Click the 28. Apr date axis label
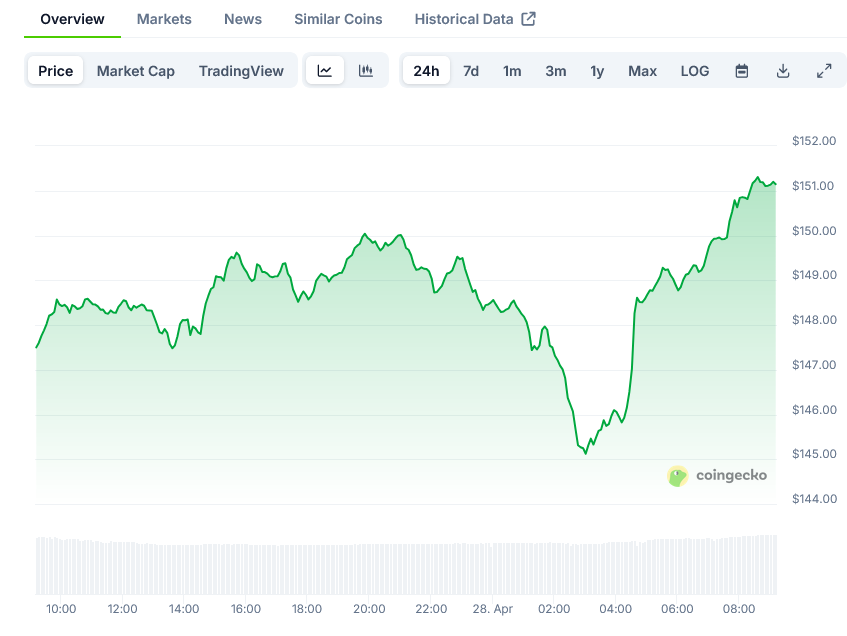847x636 pixels. click(493, 609)
